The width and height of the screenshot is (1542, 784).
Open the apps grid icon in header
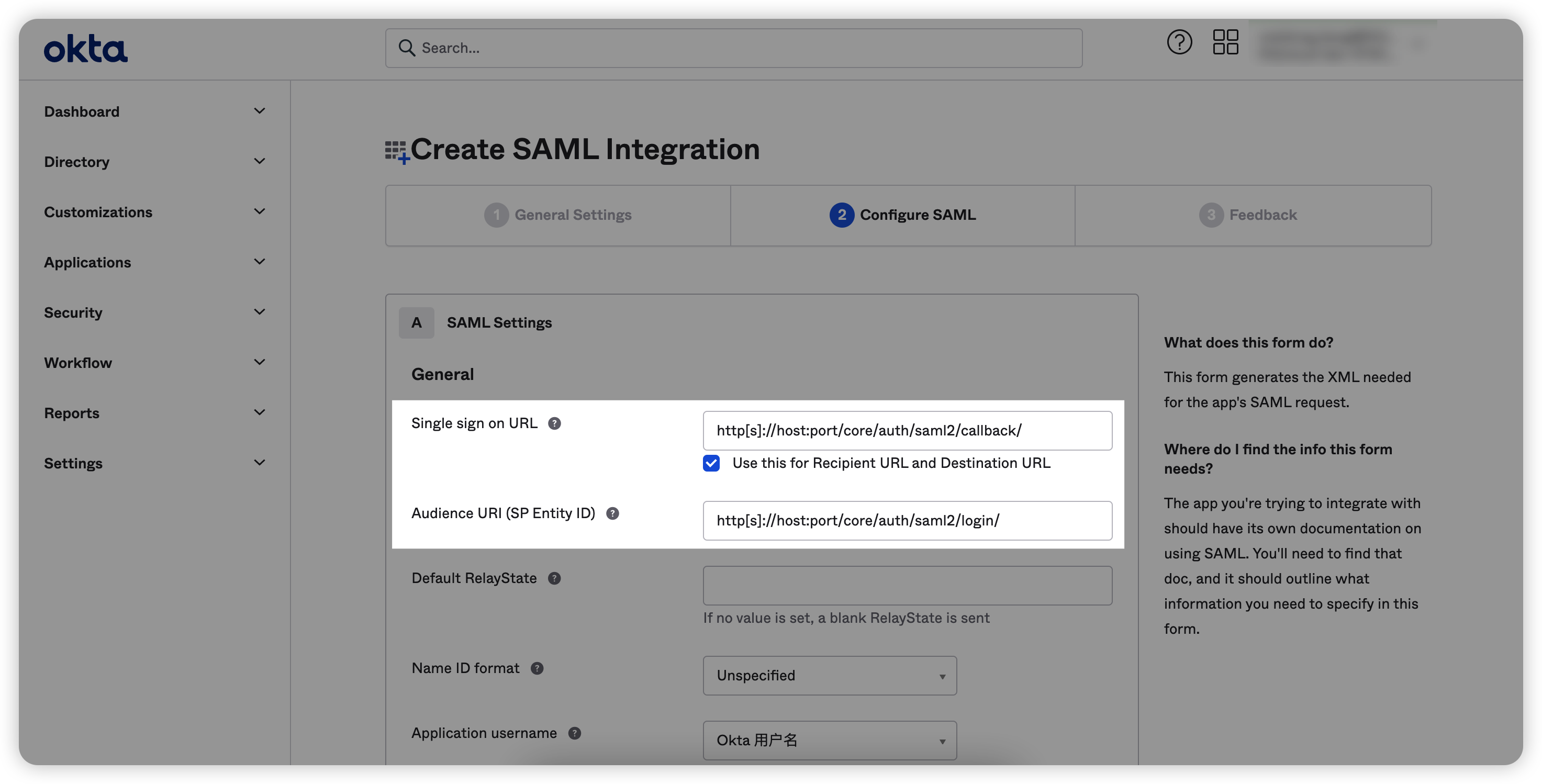tap(1225, 42)
